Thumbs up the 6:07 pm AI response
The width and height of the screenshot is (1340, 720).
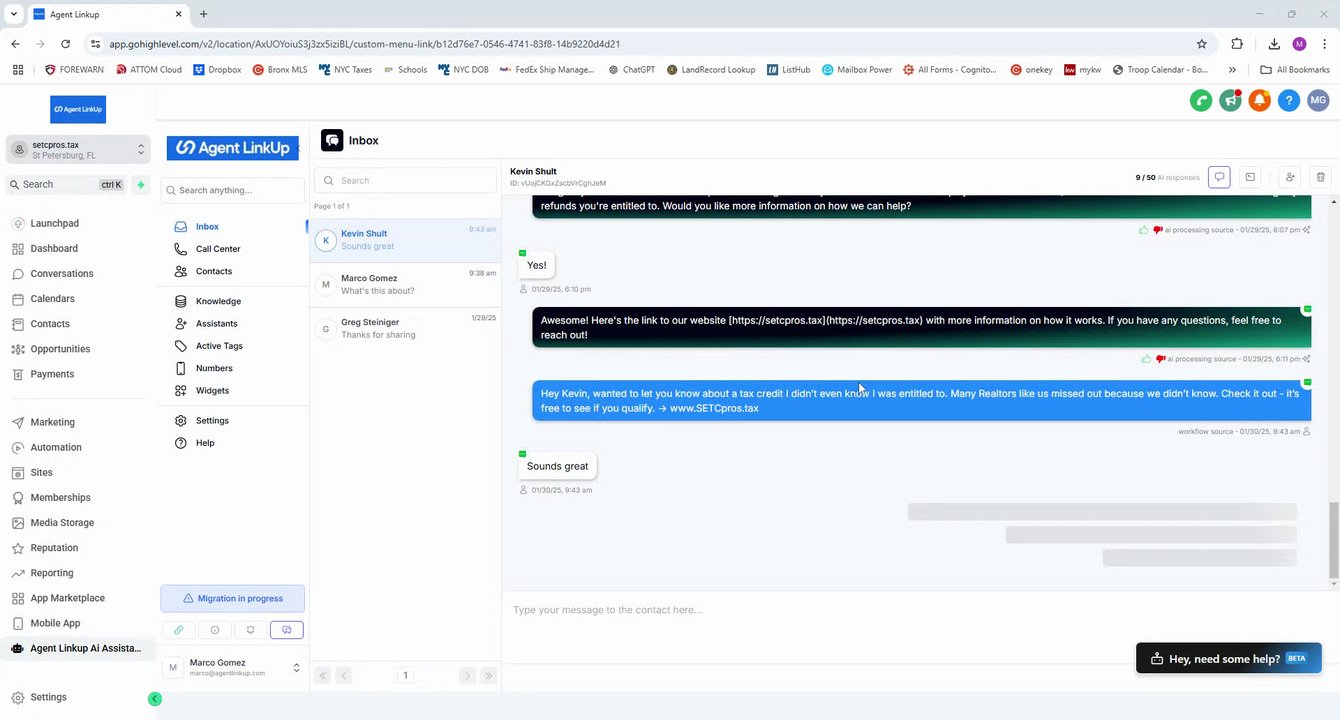click(1143, 230)
